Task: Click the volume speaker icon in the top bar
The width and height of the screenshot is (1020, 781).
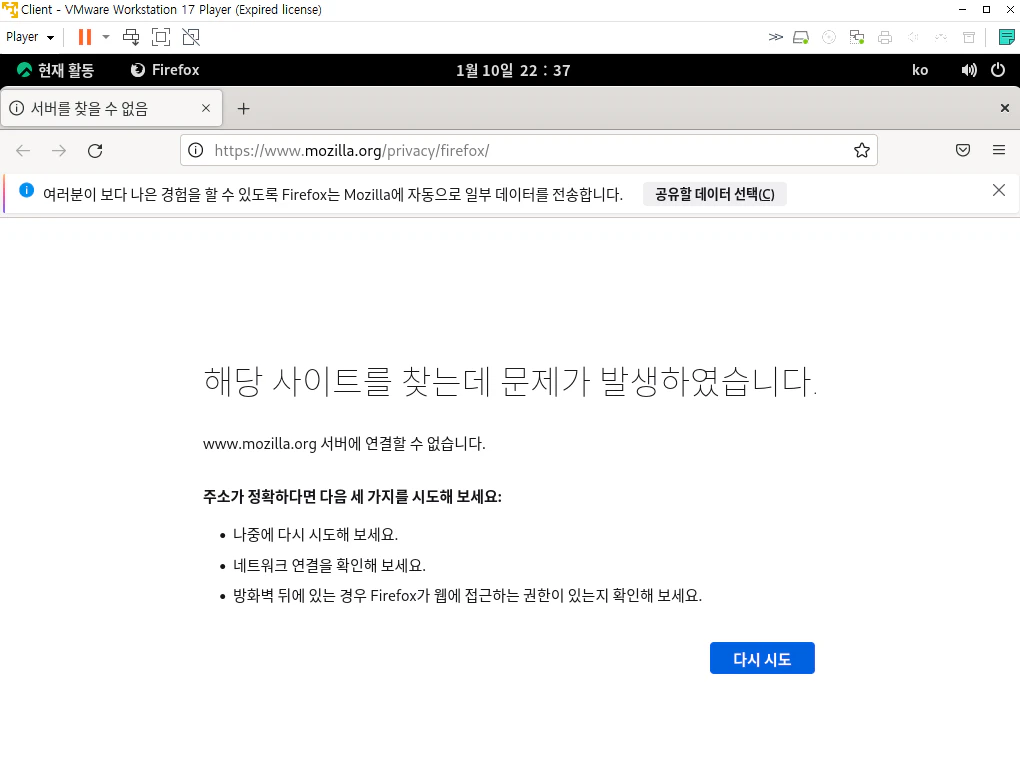Action: tap(969, 70)
